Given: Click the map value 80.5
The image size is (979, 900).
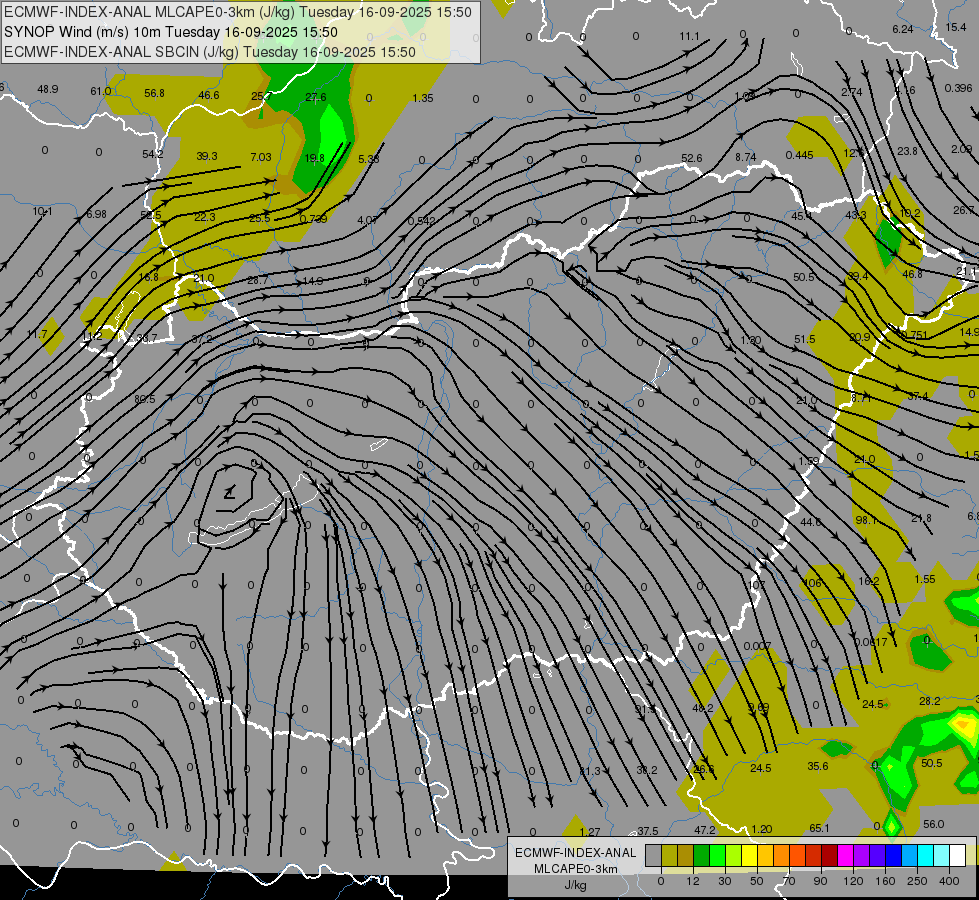Looking at the screenshot, I should (144, 399).
